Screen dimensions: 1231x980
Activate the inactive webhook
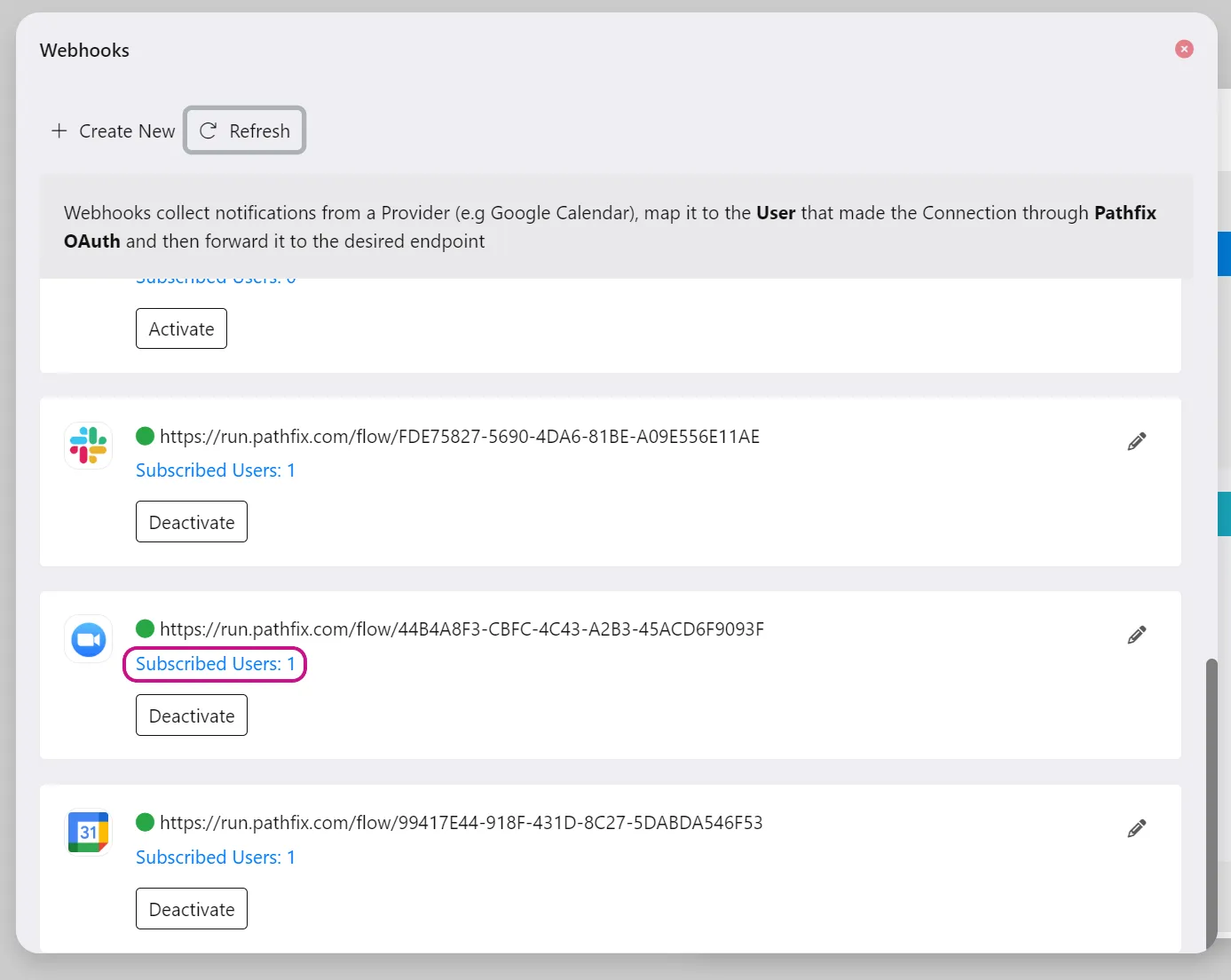181,328
